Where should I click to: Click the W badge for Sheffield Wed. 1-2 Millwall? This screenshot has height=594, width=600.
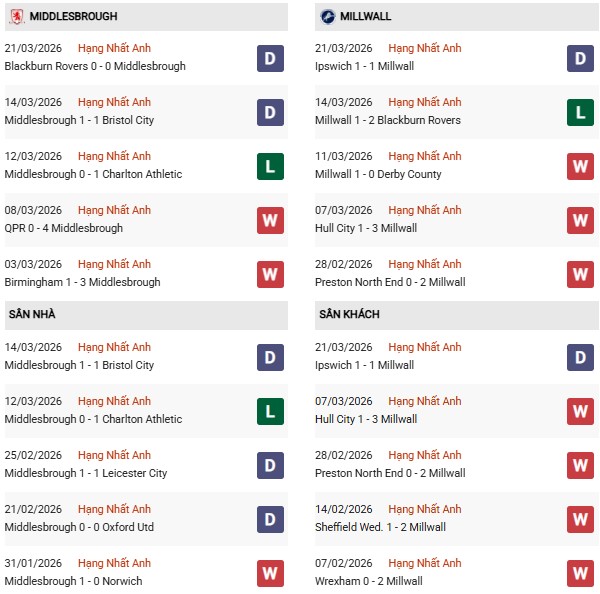(580, 519)
